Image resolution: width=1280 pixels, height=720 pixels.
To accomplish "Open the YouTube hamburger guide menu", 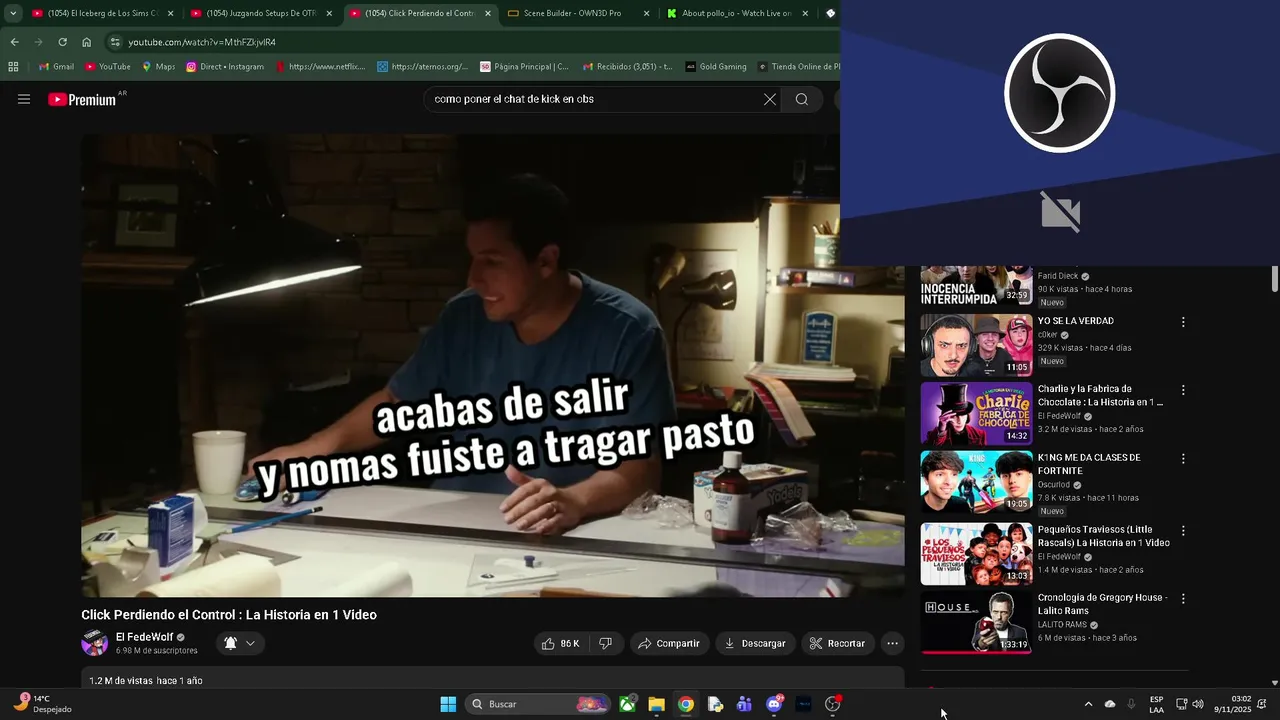I will pyautogui.click(x=24, y=99).
